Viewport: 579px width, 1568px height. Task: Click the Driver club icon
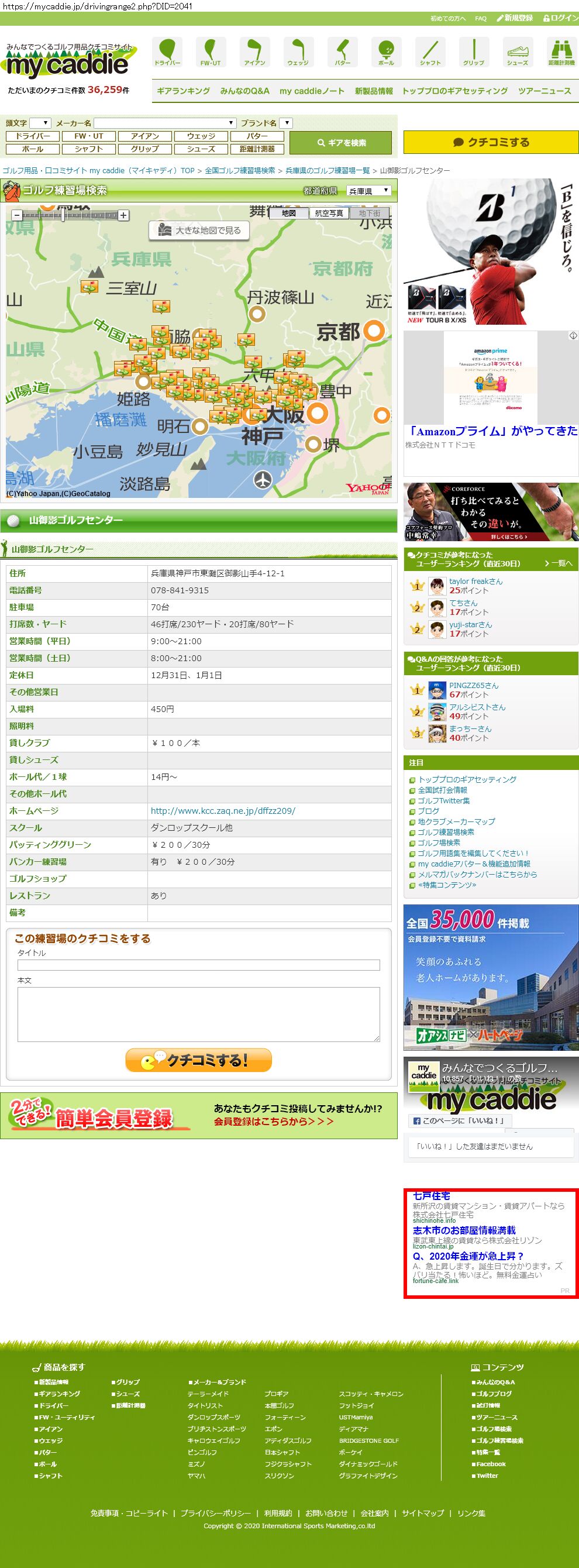click(167, 51)
